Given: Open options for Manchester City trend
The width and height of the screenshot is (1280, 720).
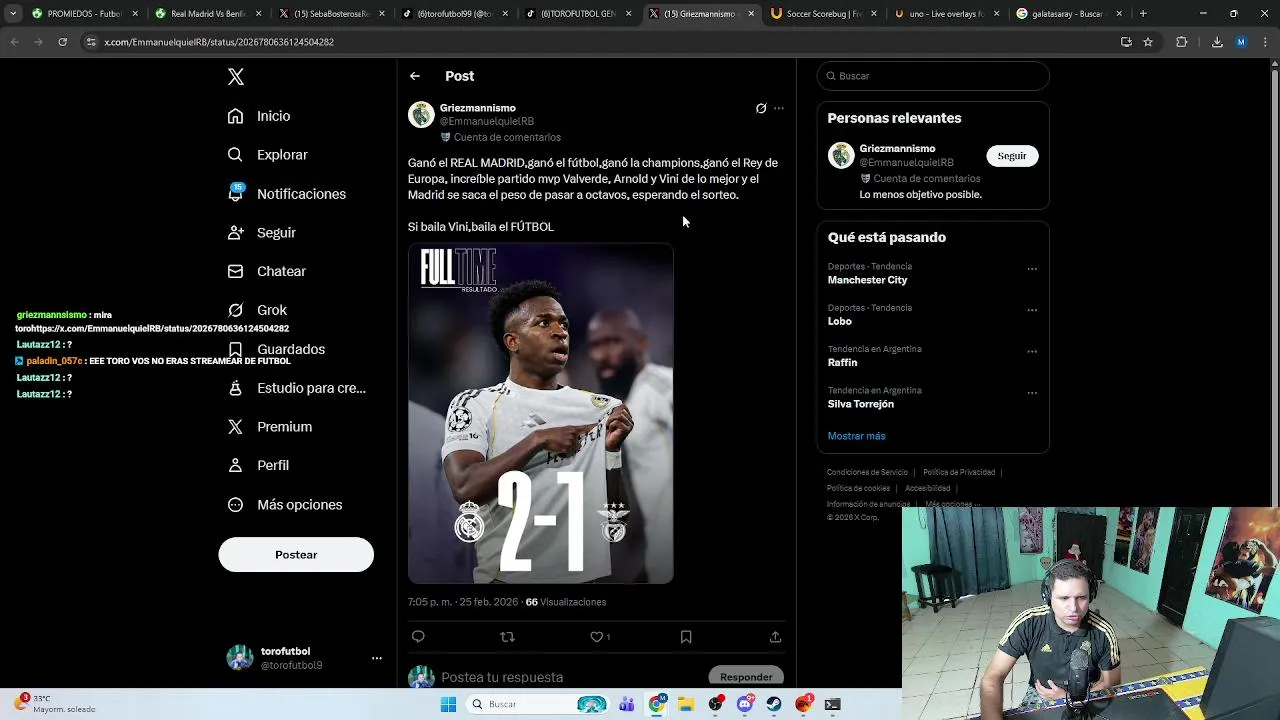Looking at the screenshot, I should coord(1032,269).
